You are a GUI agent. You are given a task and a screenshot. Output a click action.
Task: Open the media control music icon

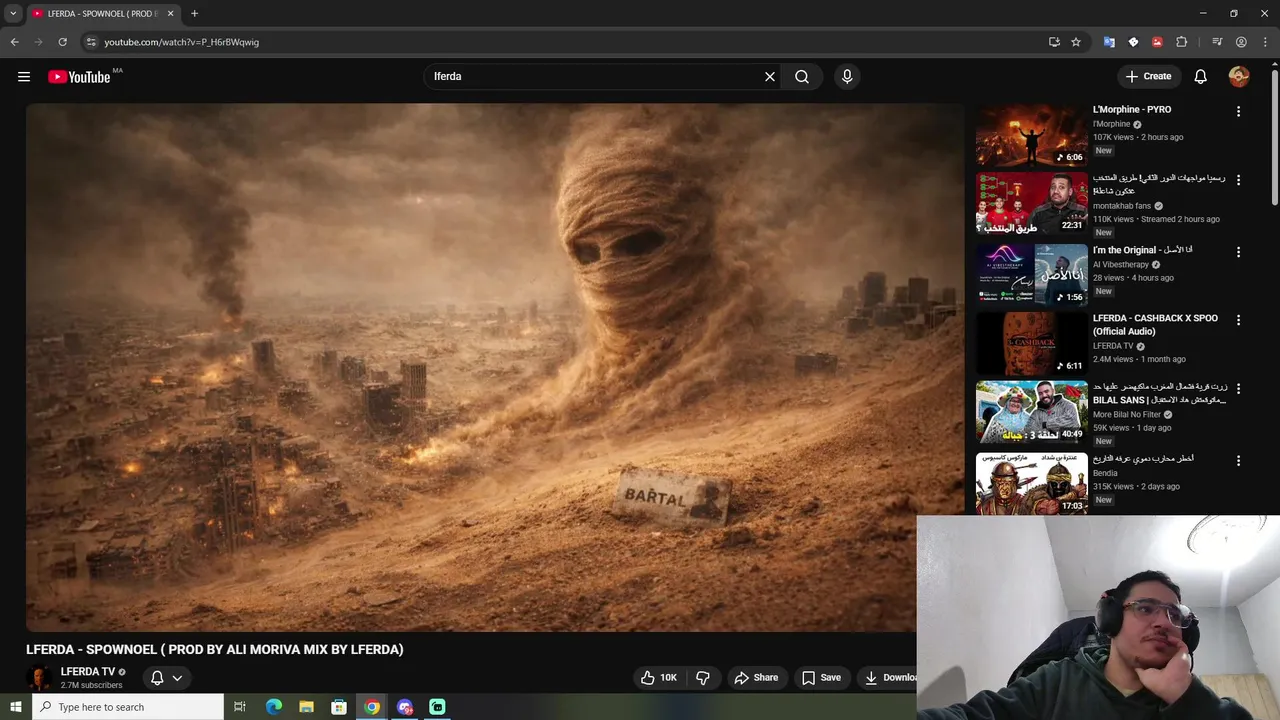pyautogui.click(x=1217, y=42)
